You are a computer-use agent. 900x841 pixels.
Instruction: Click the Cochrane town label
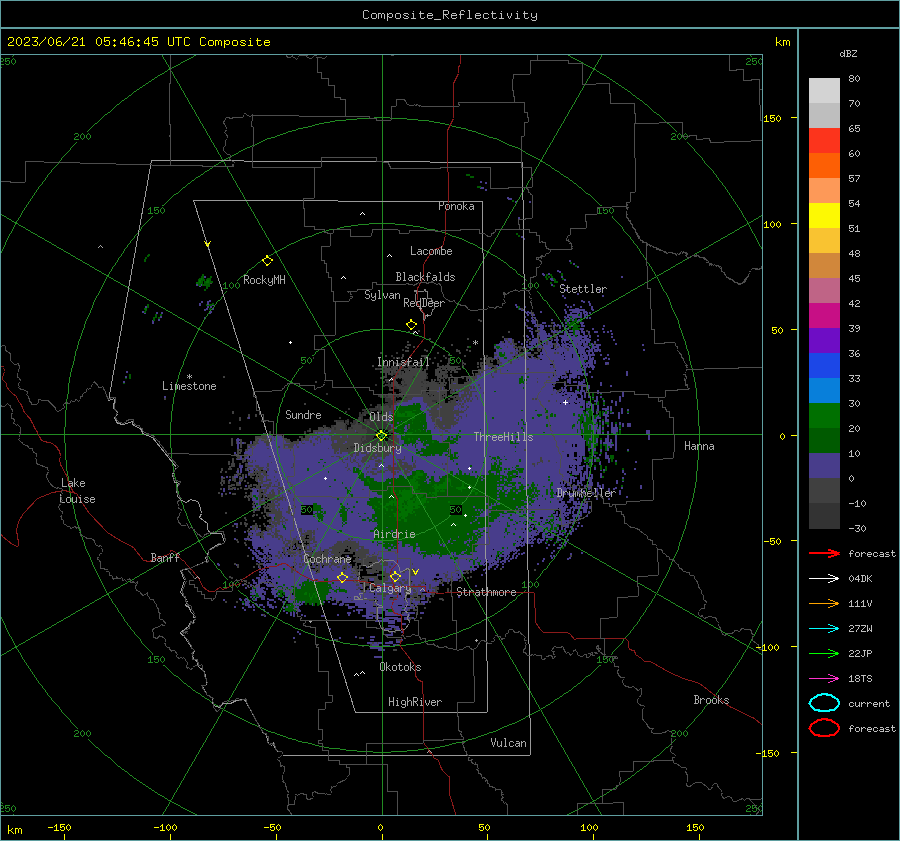click(327, 559)
